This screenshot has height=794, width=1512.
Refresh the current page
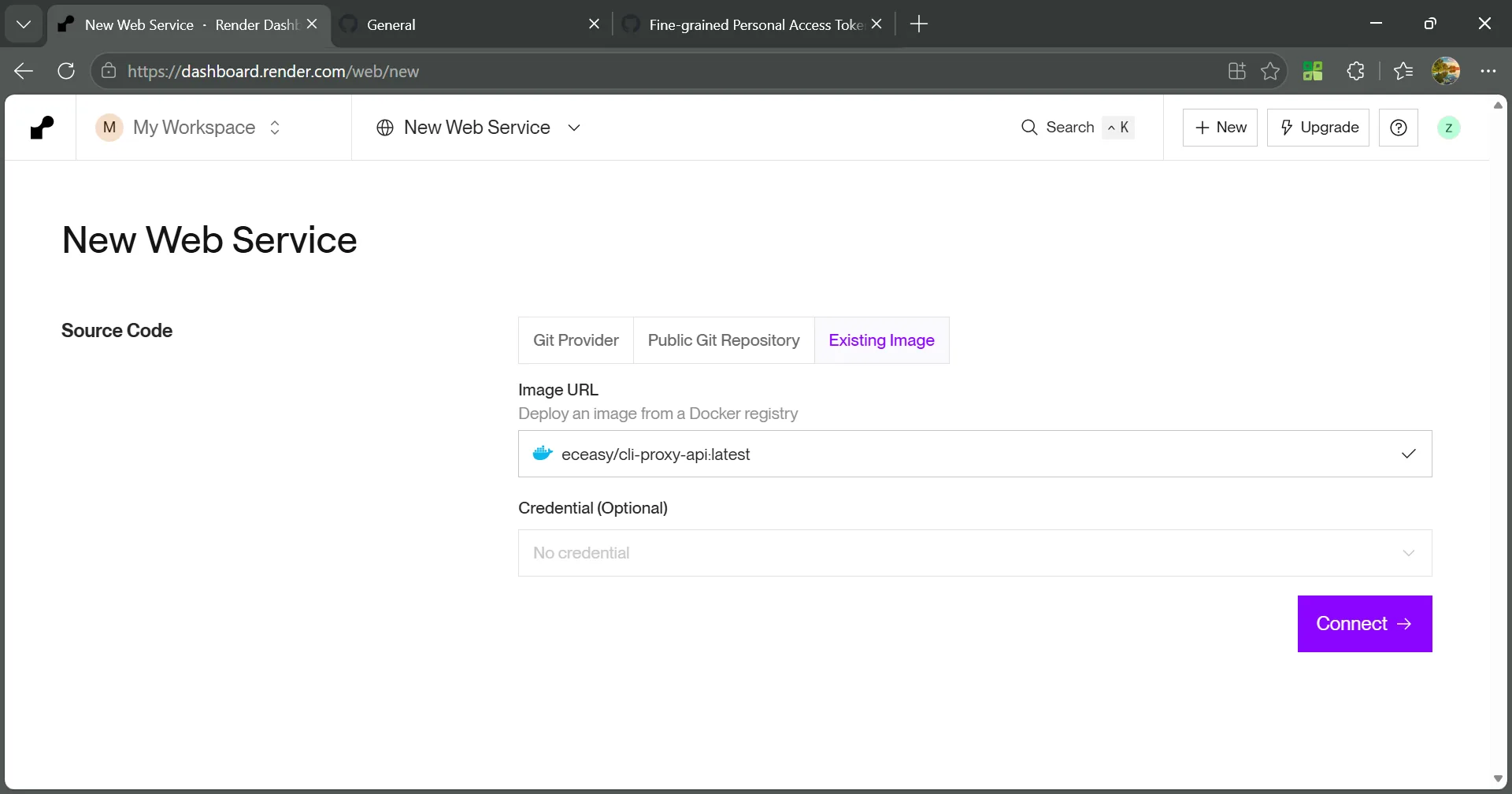point(66,72)
